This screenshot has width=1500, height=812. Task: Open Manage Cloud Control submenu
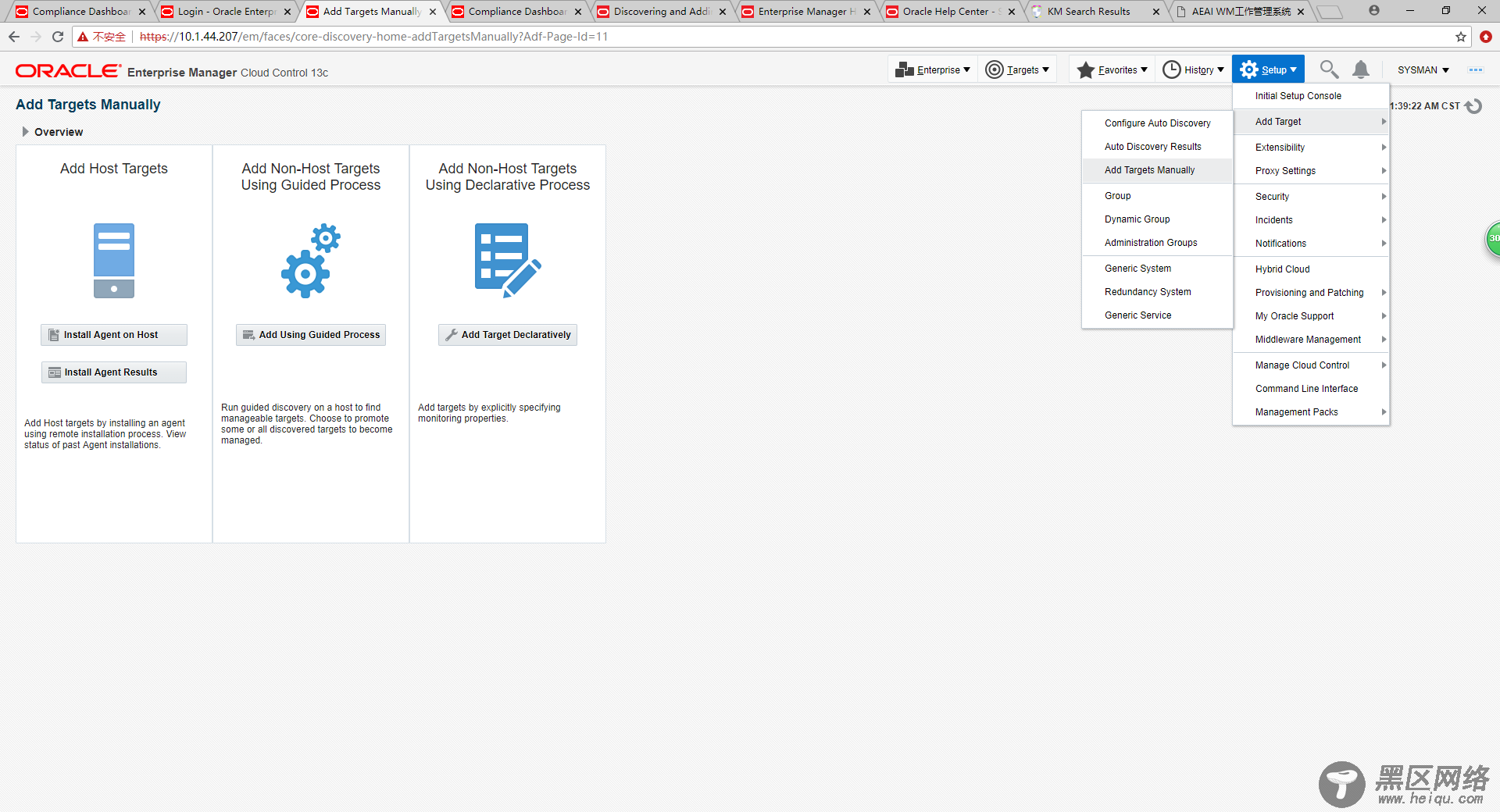pos(1311,365)
